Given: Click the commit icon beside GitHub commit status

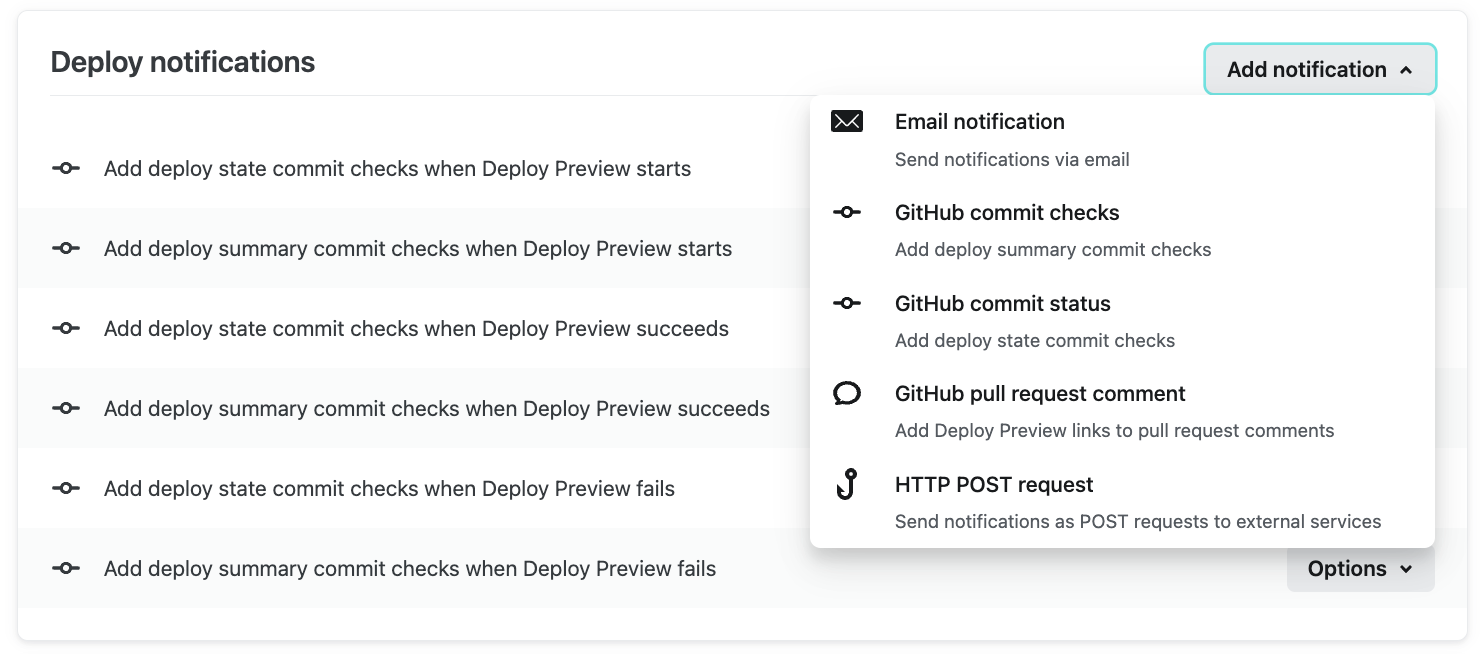Looking at the screenshot, I should point(847,304).
